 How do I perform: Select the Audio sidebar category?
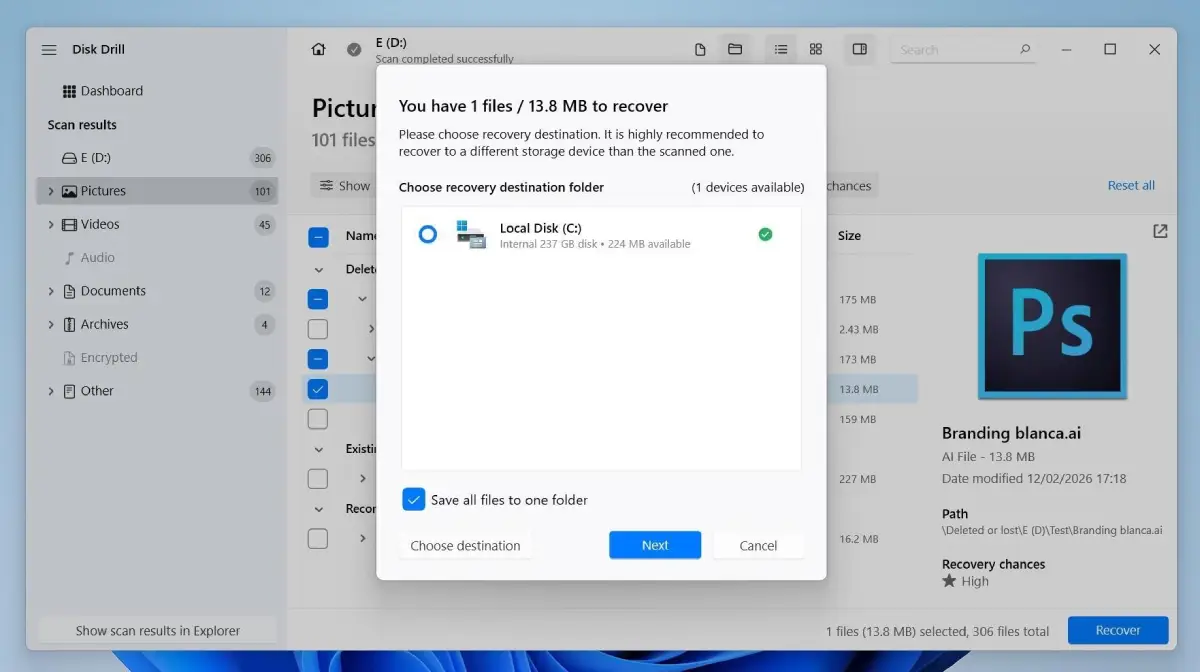point(158,258)
